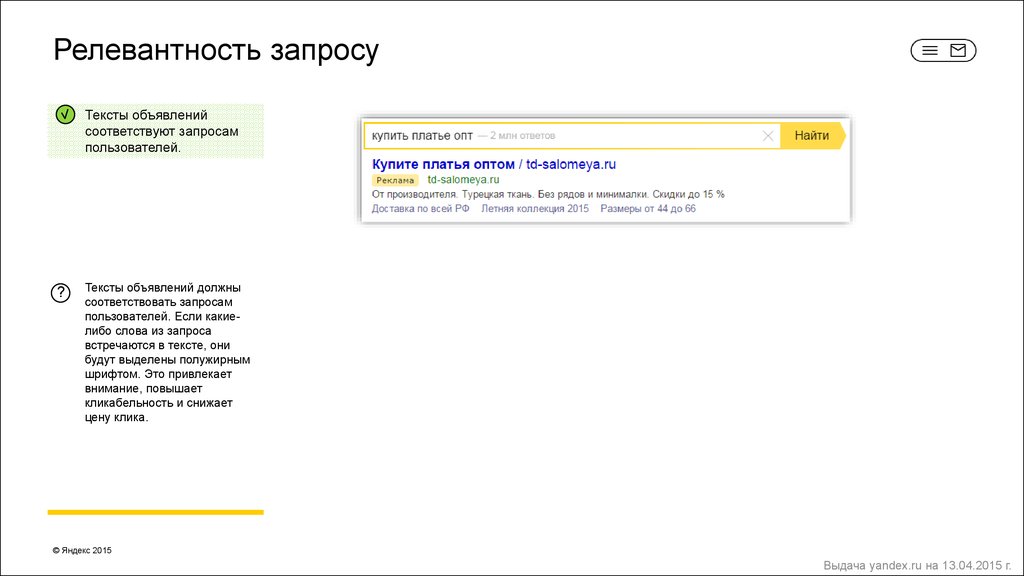The image size is (1024, 576).
Task: Click the green checkmark circle icon
Action: pyautogui.click(x=63, y=115)
